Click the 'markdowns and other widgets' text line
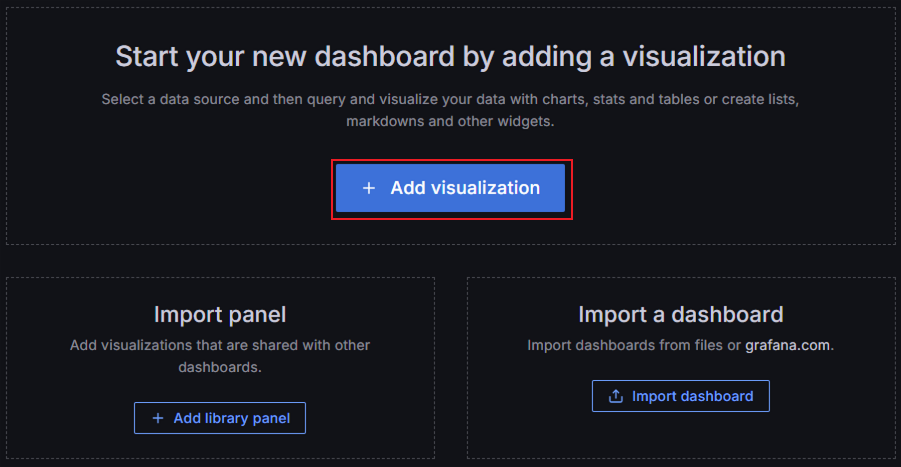The height and width of the screenshot is (467, 901). (x=450, y=121)
